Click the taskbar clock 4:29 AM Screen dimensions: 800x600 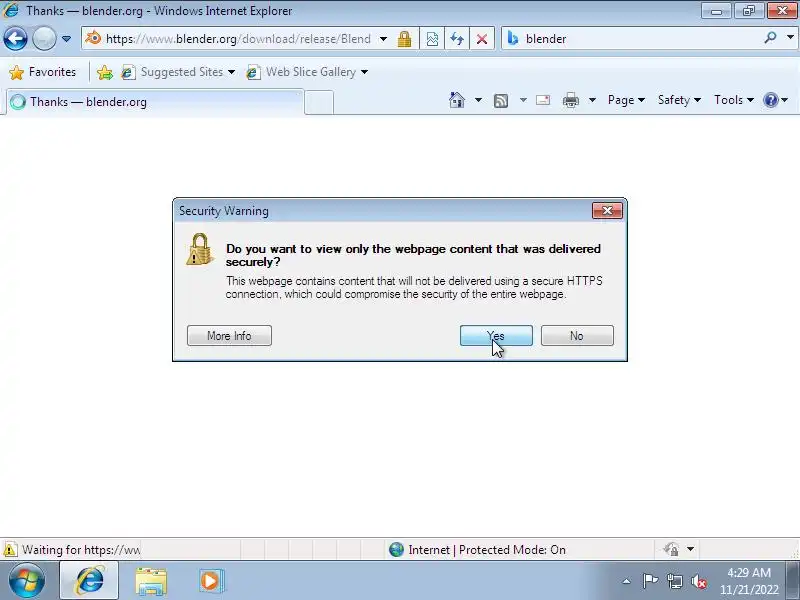749,573
